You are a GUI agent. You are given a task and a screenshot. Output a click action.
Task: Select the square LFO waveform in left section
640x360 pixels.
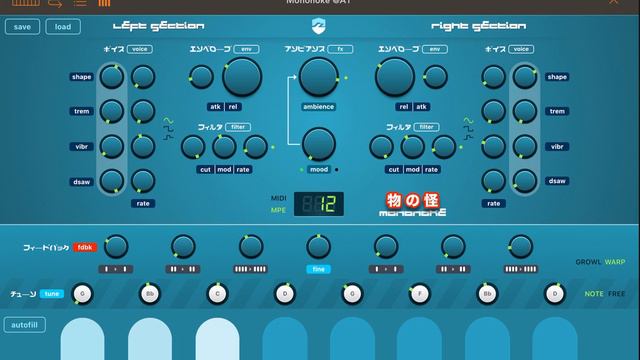(x=168, y=129)
